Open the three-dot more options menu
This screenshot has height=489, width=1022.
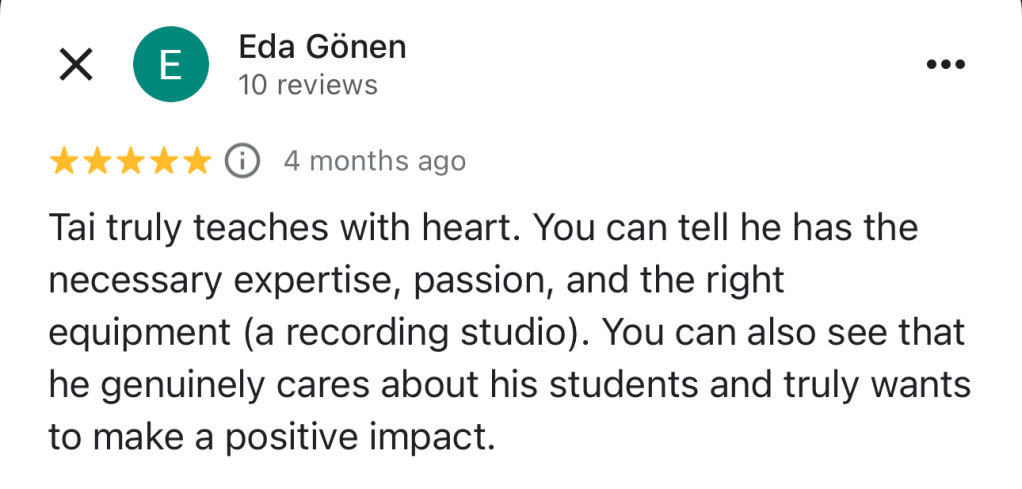[x=944, y=65]
